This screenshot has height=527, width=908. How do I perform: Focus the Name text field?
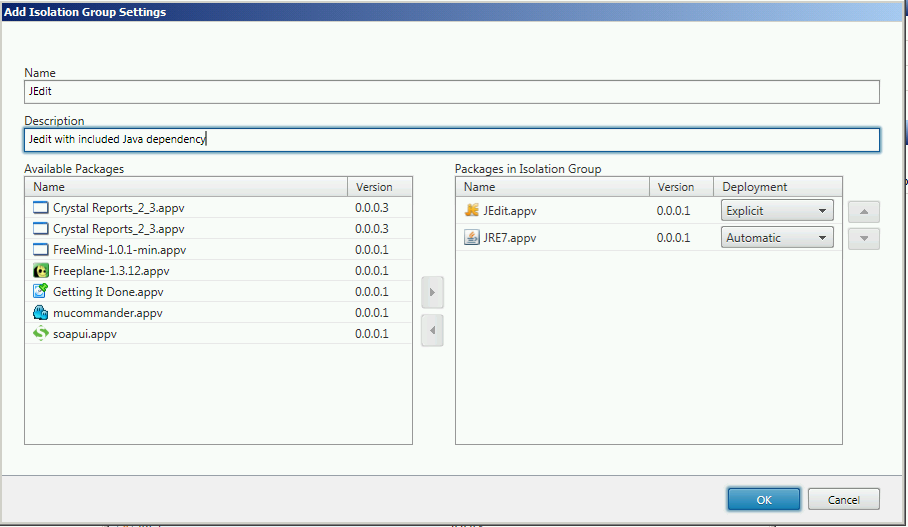[452, 92]
